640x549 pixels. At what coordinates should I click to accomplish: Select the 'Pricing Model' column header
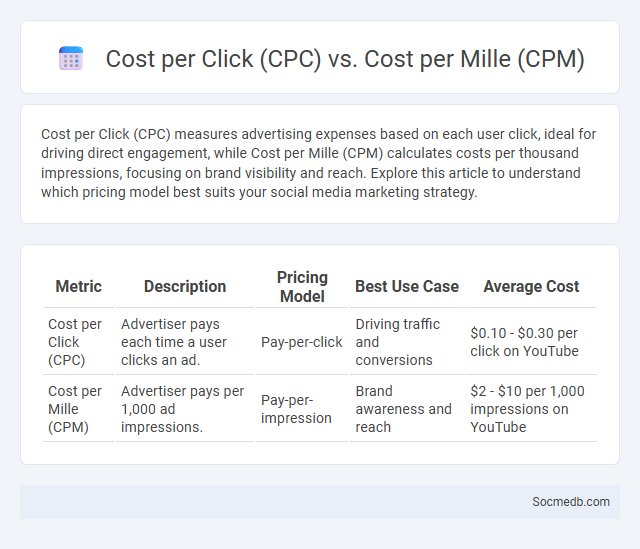click(x=302, y=287)
